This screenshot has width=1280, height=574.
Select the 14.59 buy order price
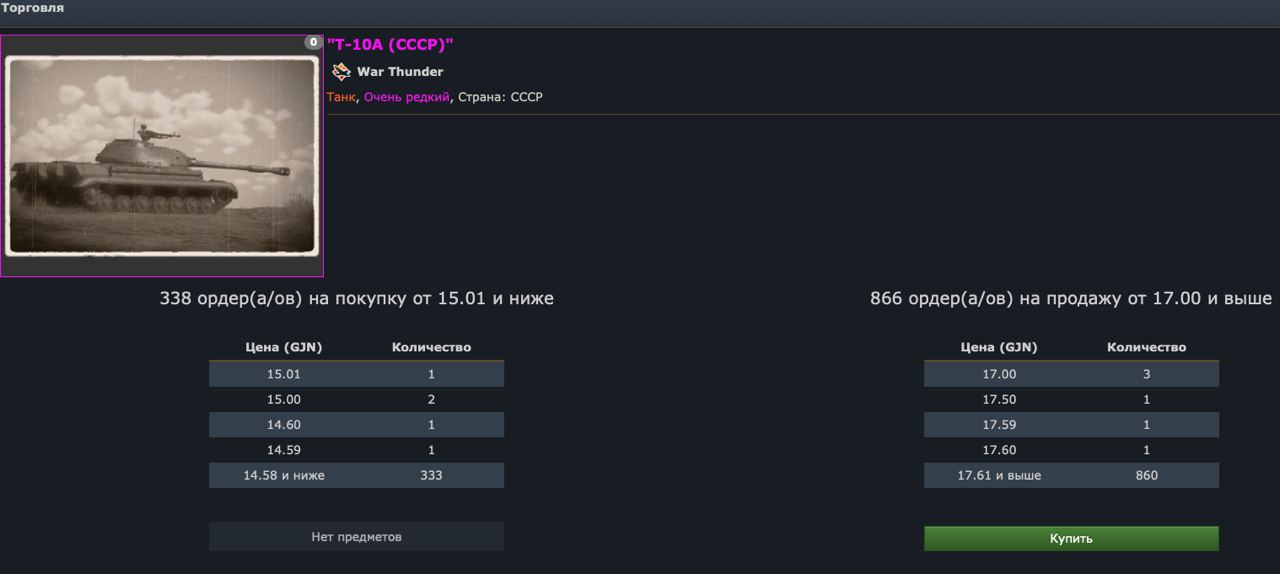click(x=284, y=450)
